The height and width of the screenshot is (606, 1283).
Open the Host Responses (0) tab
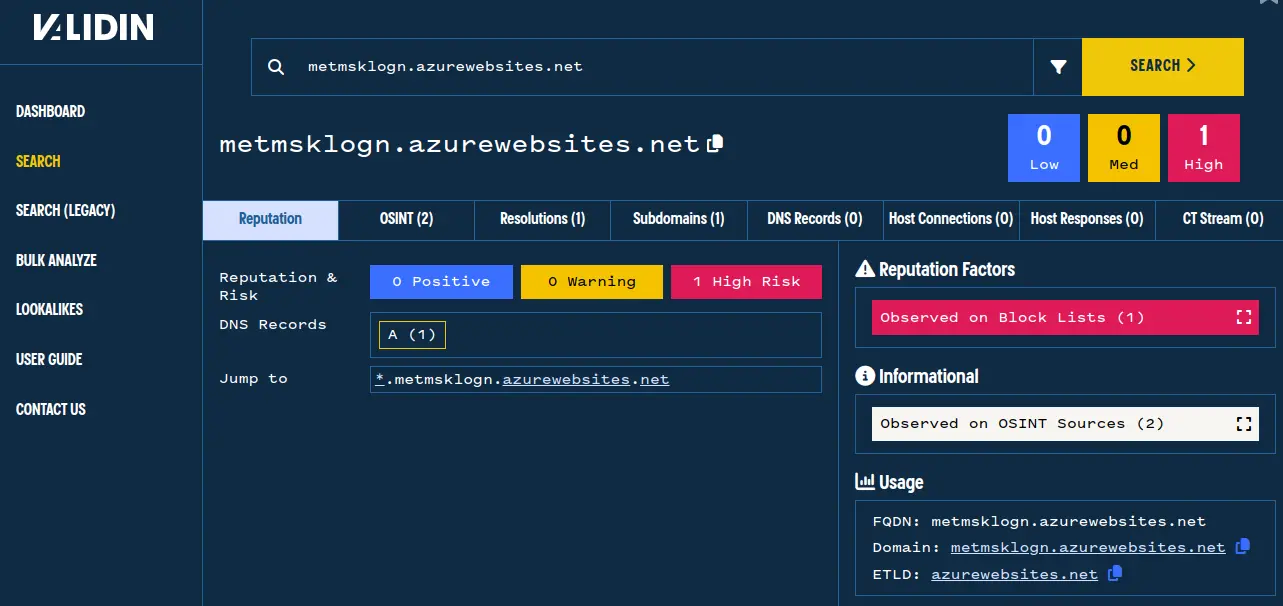pos(1086,219)
